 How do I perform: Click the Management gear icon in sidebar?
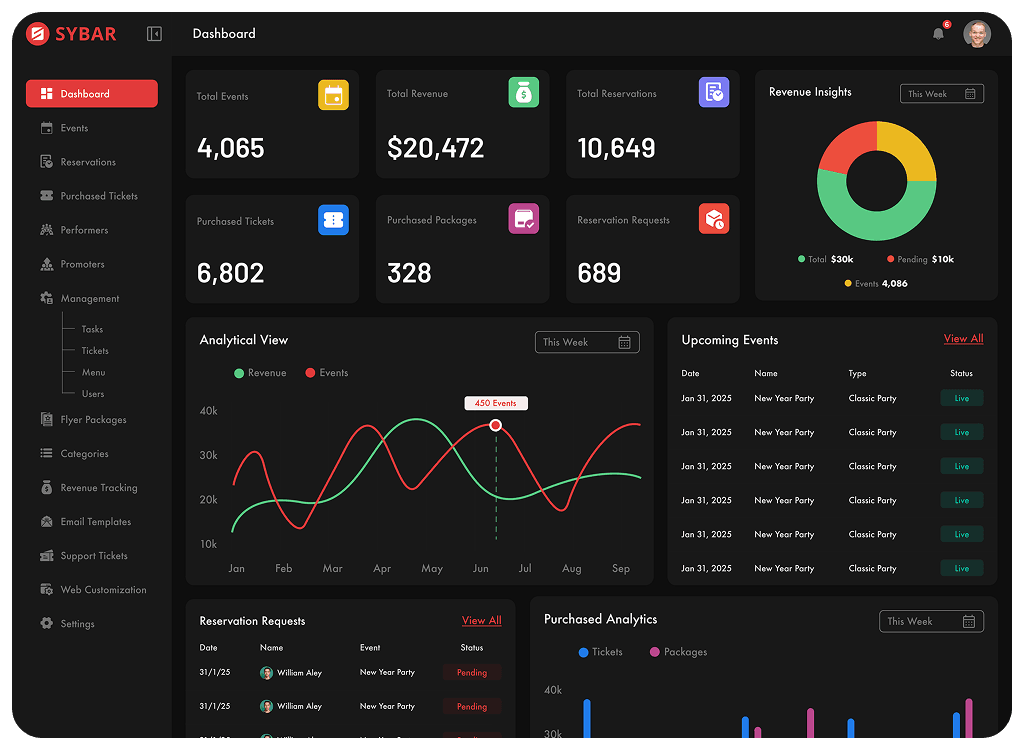pyautogui.click(x=46, y=298)
